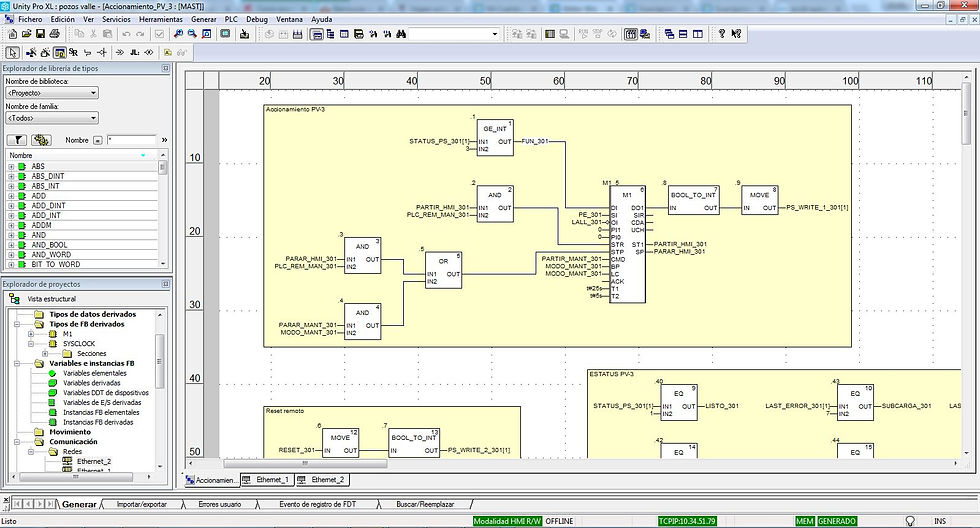Expand the M1 node in project tree
The image size is (980, 528).
pyautogui.click(x=31, y=334)
